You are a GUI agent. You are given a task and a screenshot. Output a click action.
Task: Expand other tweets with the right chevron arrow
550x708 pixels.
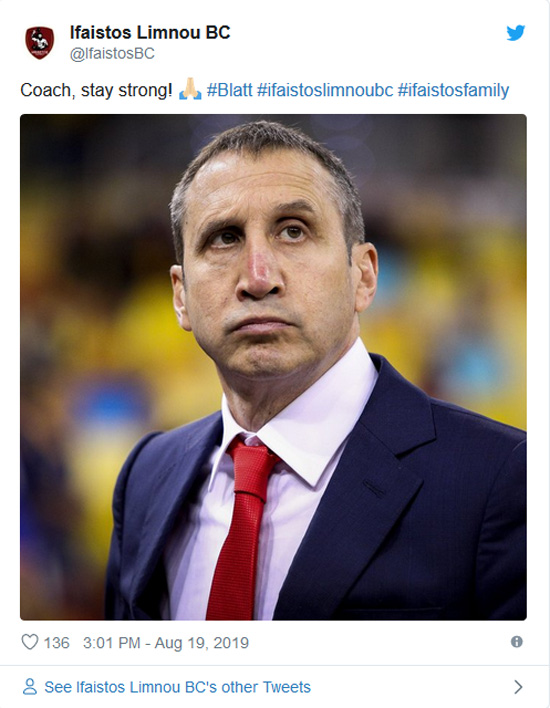(518, 687)
